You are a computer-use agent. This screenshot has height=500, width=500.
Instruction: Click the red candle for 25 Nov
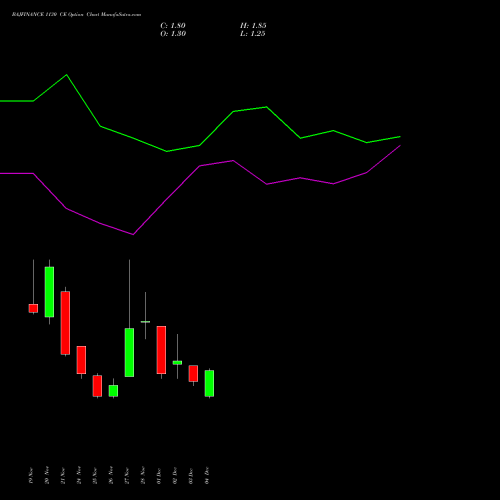[x=97, y=386]
